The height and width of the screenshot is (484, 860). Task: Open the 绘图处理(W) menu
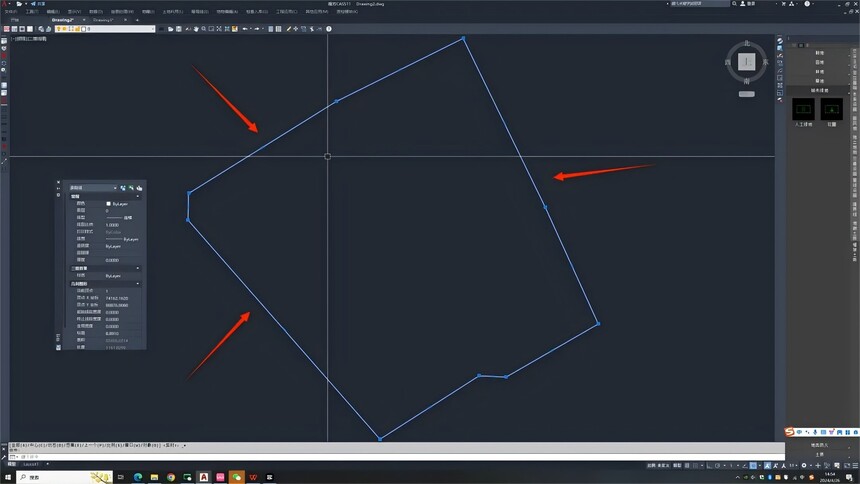point(122,12)
